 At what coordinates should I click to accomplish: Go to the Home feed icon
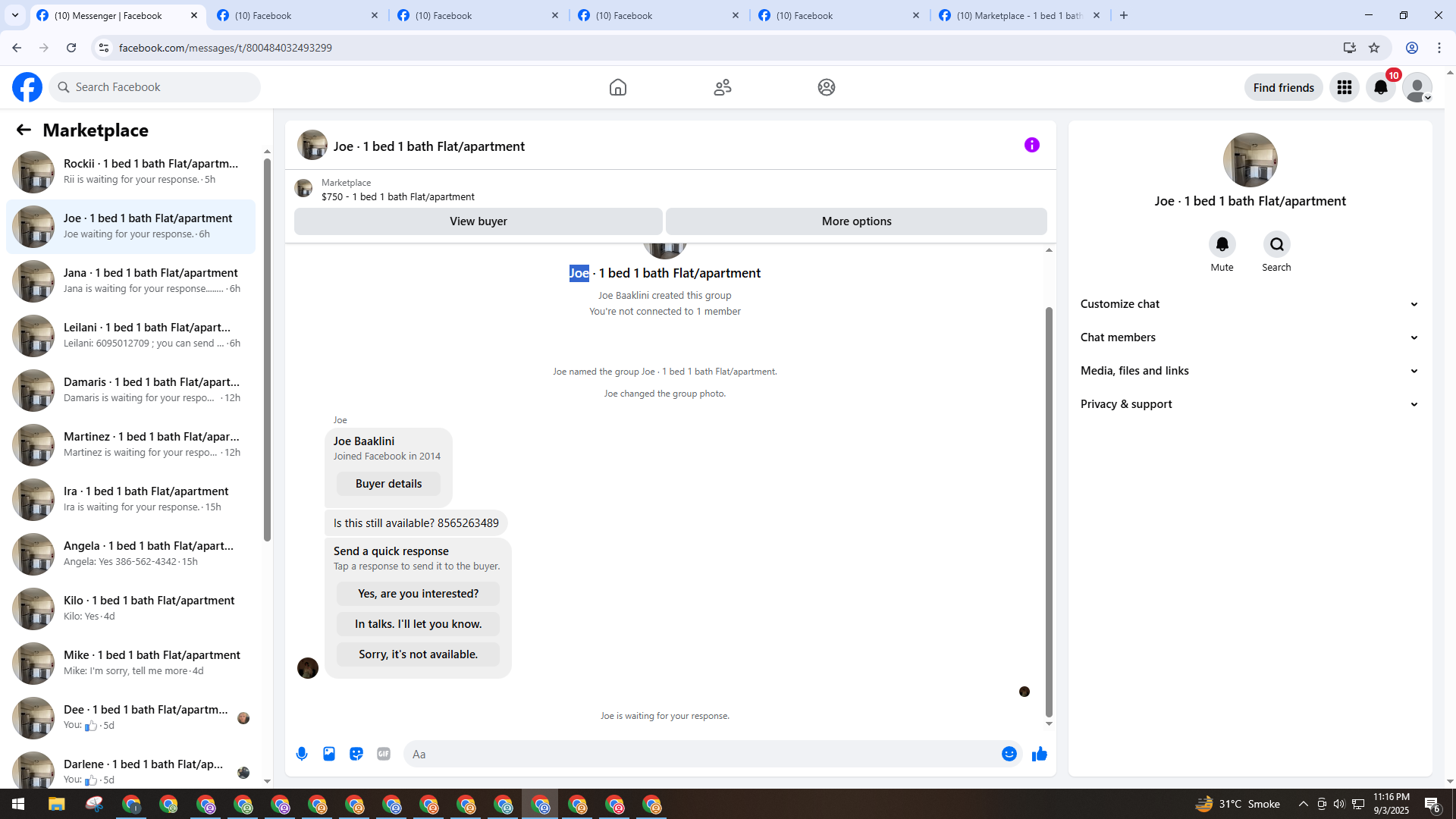618,87
